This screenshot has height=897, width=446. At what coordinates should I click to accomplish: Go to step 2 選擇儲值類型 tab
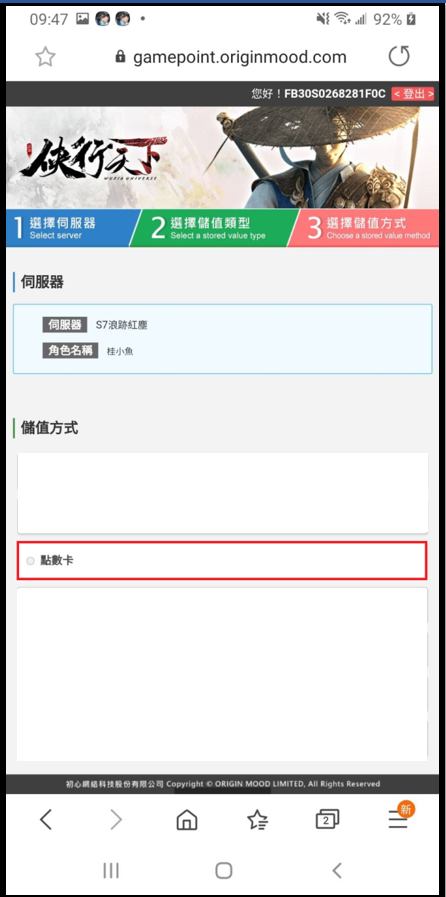pyautogui.click(x=214, y=228)
